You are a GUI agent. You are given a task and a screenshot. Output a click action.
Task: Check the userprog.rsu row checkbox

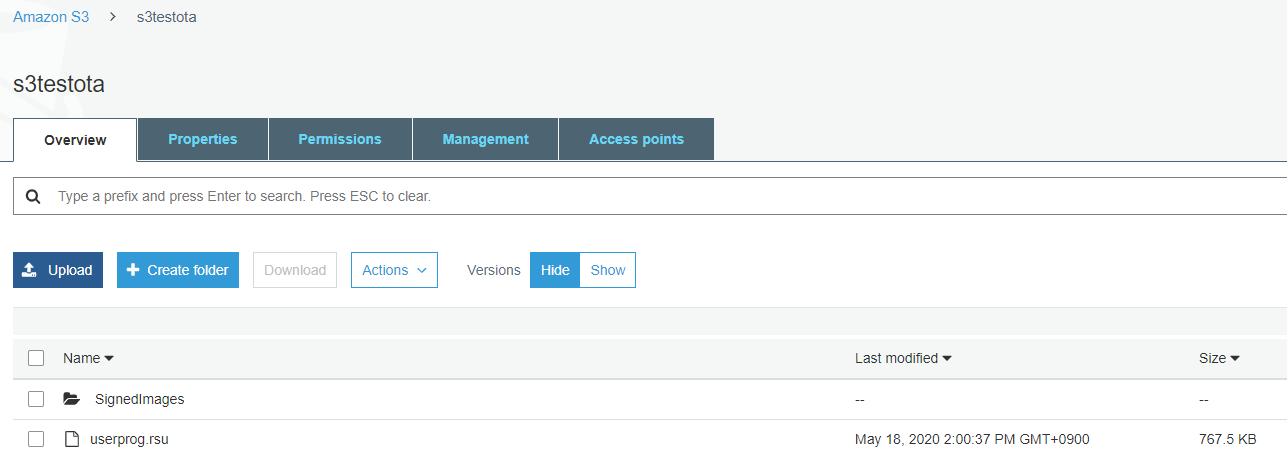(36, 439)
